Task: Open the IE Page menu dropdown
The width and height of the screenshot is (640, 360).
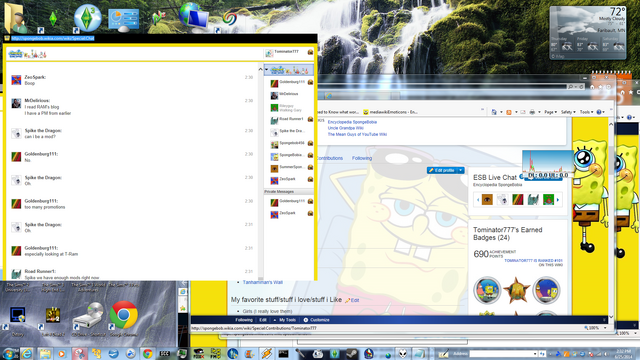Action: click(550, 112)
